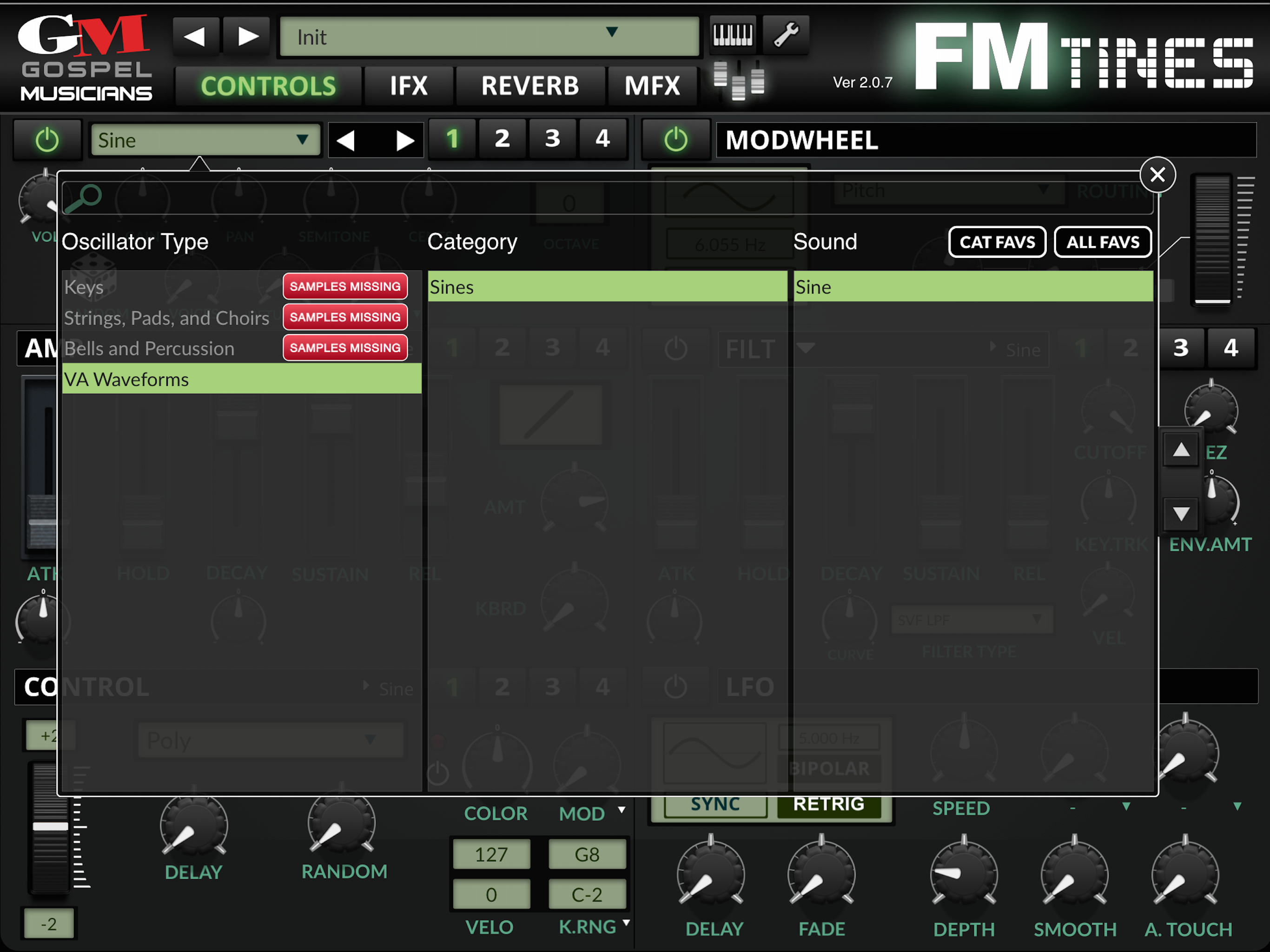
Task: Click the velocity low value 0
Action: (x=491, y=894)
